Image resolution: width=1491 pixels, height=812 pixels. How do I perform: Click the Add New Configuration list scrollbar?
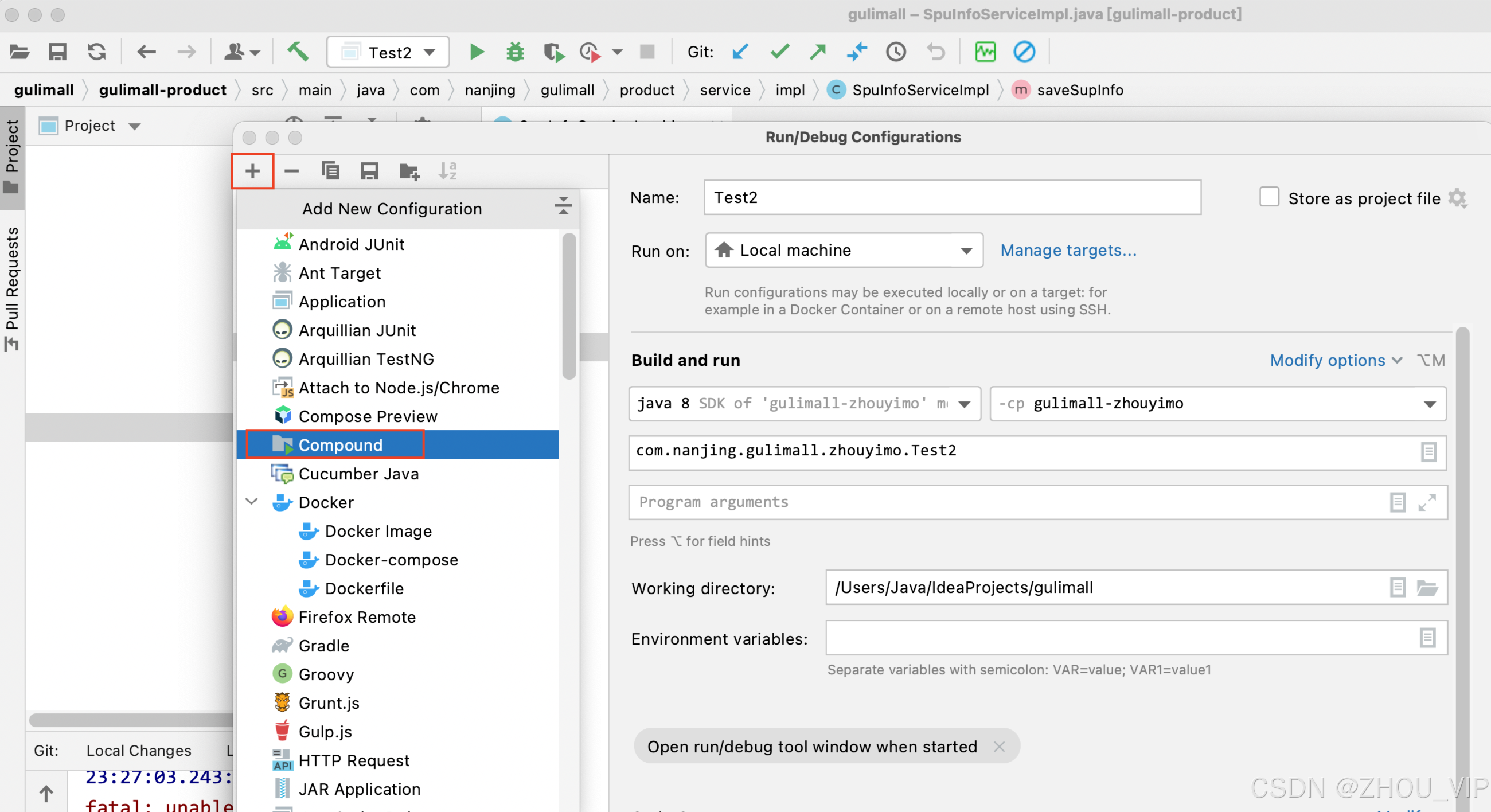(568, 307)
